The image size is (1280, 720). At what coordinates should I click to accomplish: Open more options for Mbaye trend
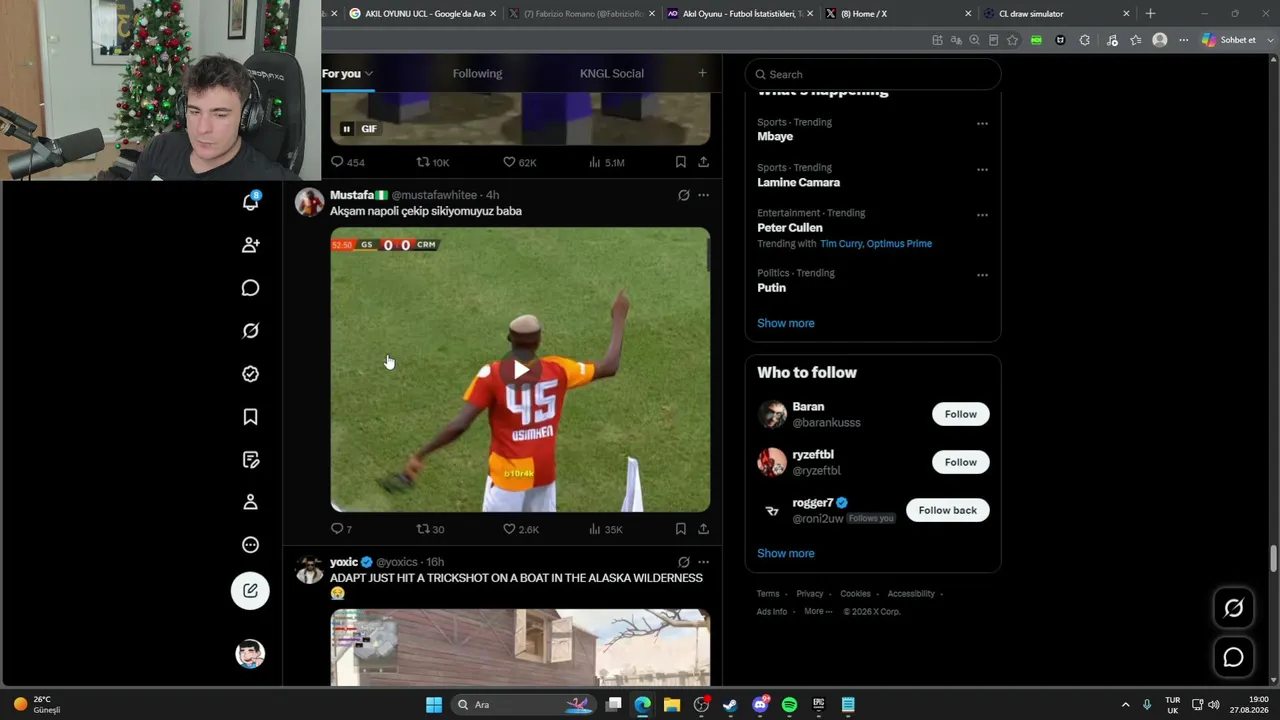click(982, 124)
